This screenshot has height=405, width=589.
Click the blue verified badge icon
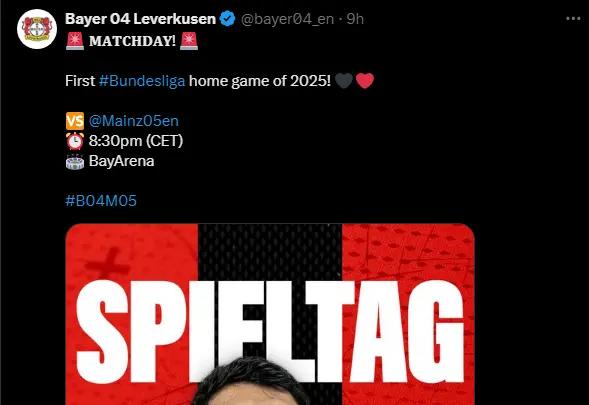click(x=227, y=19)
